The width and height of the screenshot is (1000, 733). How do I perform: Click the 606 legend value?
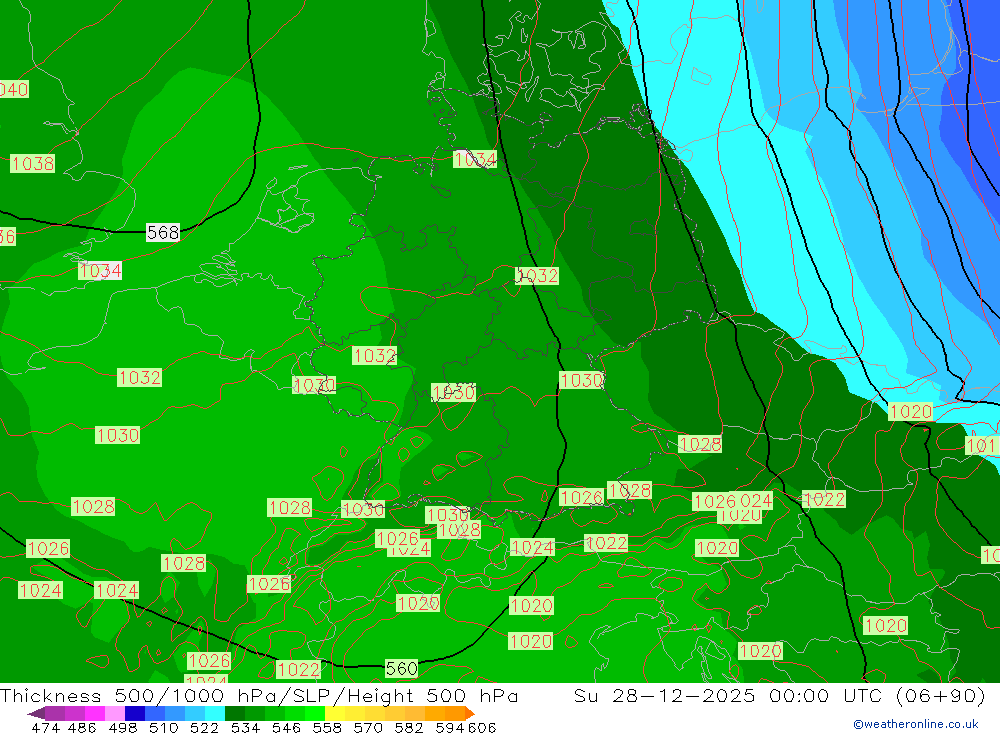(482, 727)
